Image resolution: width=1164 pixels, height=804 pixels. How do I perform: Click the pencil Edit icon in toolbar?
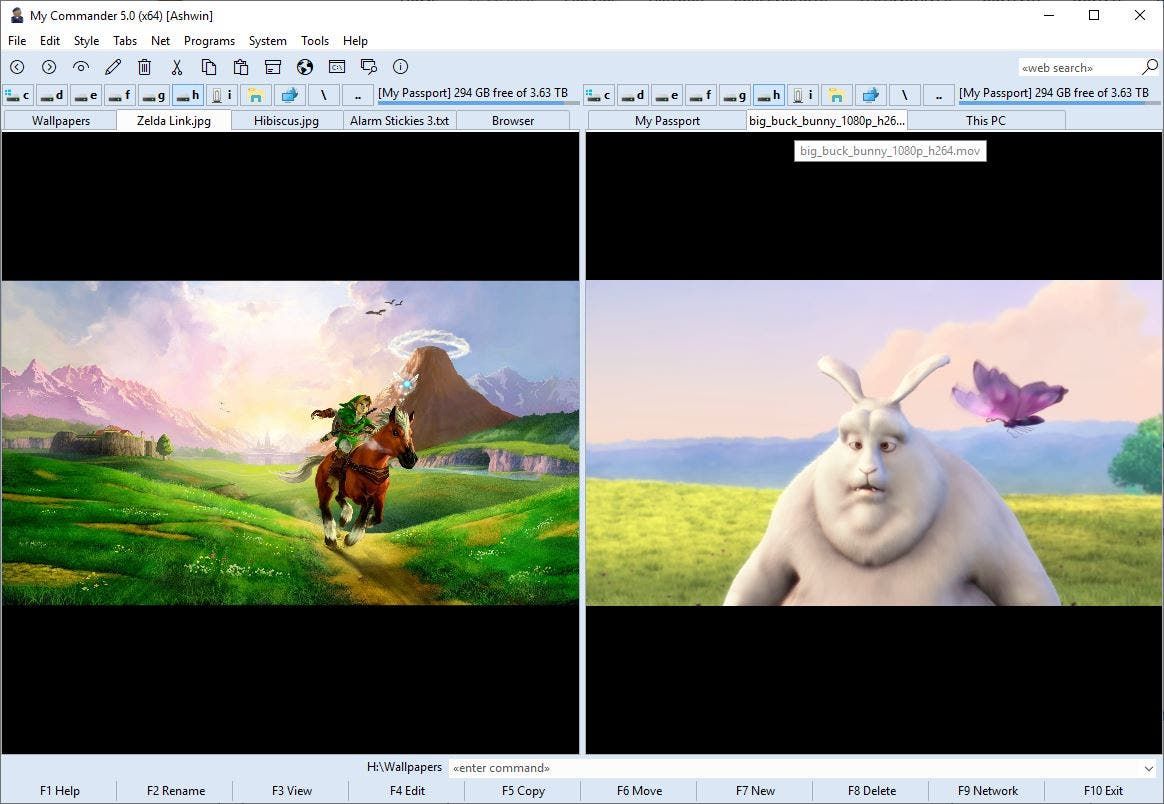tap(113, 67)
